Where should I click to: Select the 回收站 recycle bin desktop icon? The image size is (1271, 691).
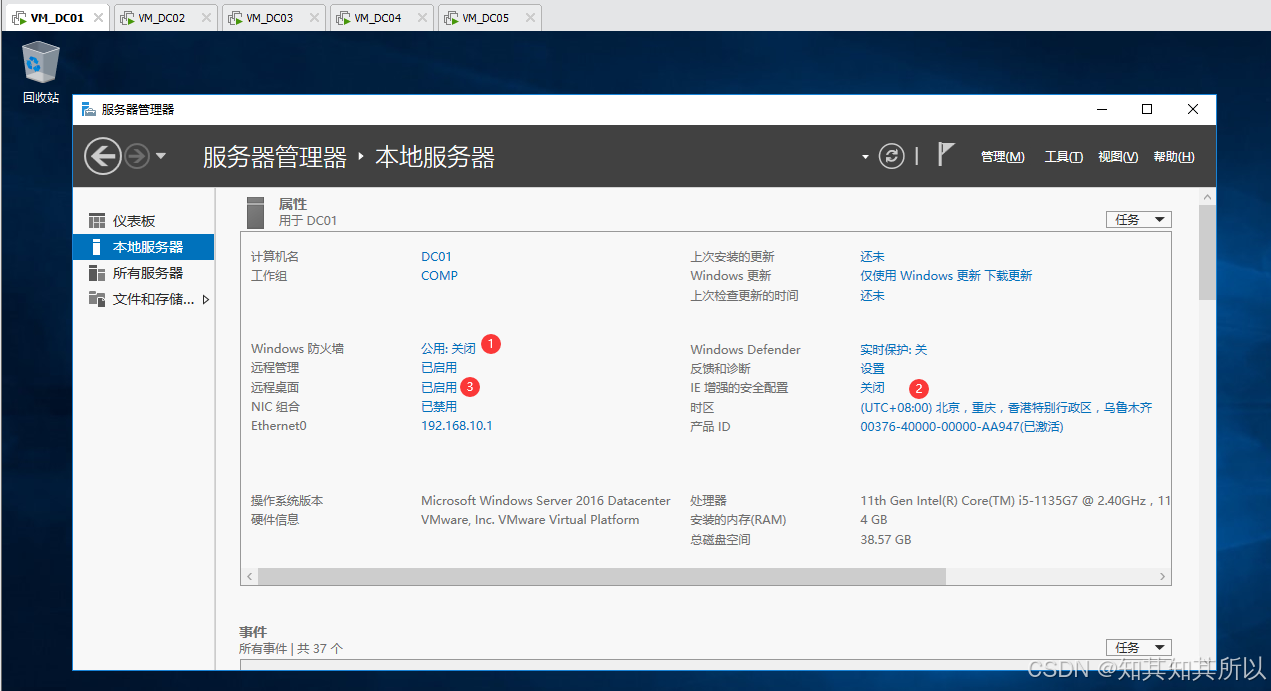(41, 73)
